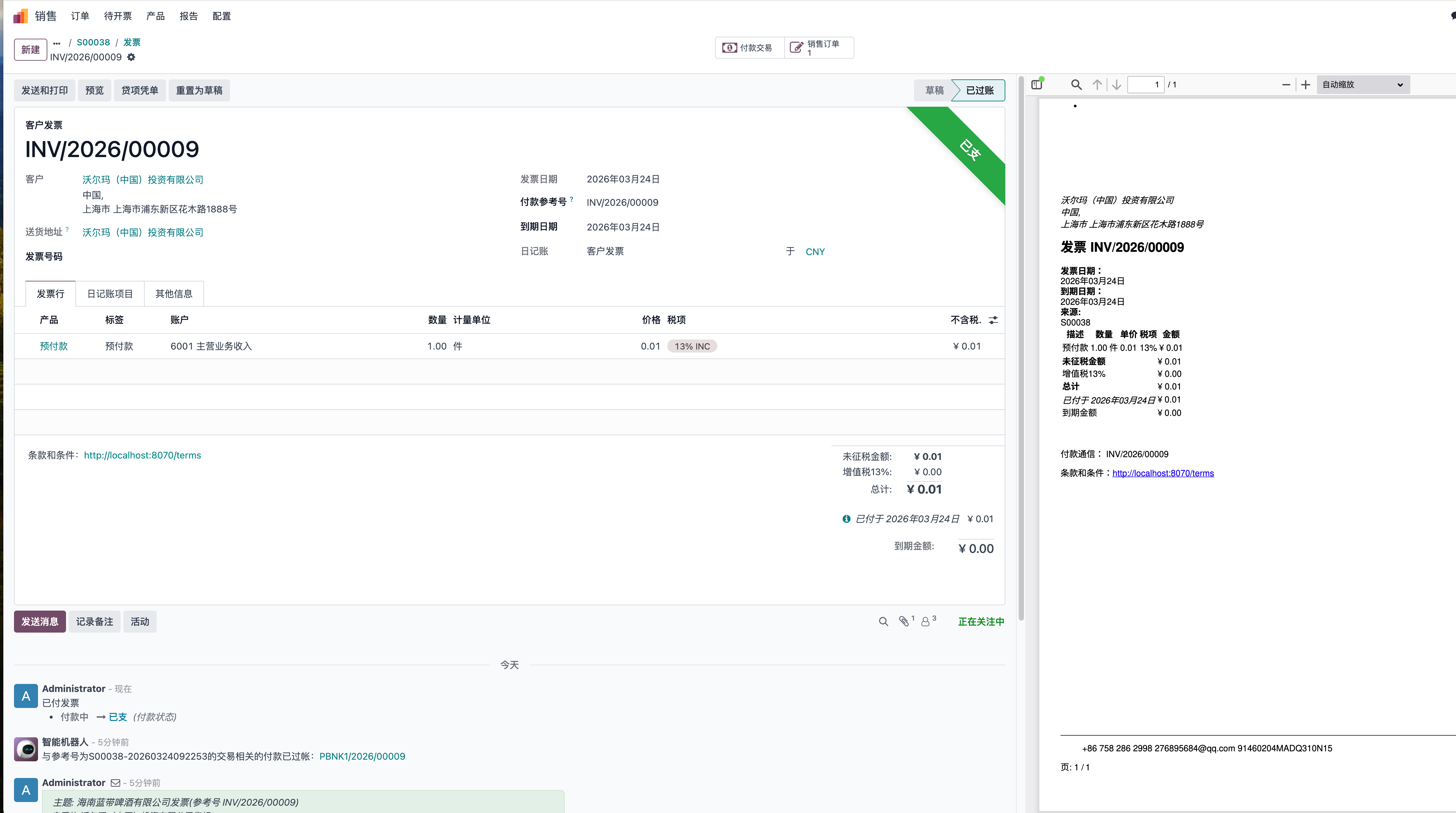
Task: Toggle the PDF viewer sidebar
Action: [x=1037, y=84]
